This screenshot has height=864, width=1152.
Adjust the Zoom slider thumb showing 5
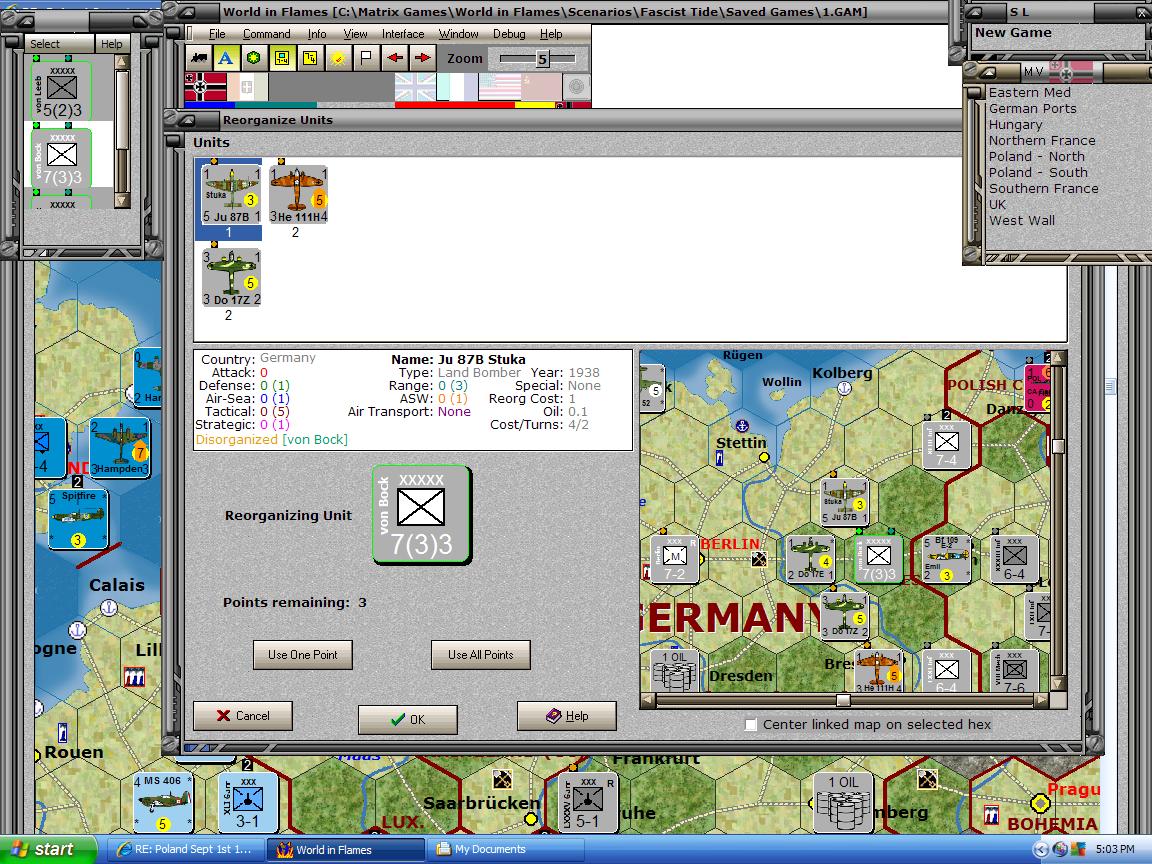(542, 59)
